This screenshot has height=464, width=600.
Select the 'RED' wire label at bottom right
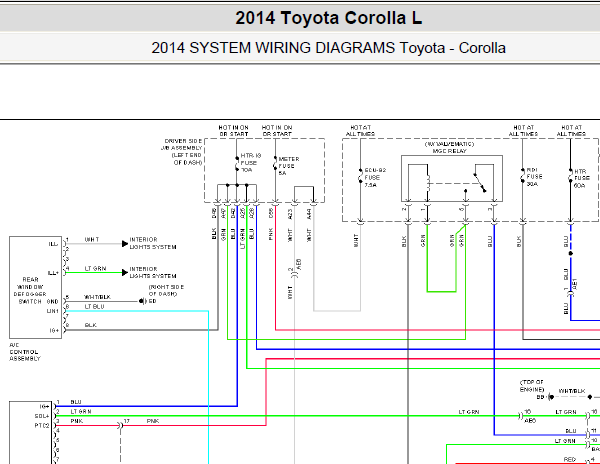tap(570, 459)
